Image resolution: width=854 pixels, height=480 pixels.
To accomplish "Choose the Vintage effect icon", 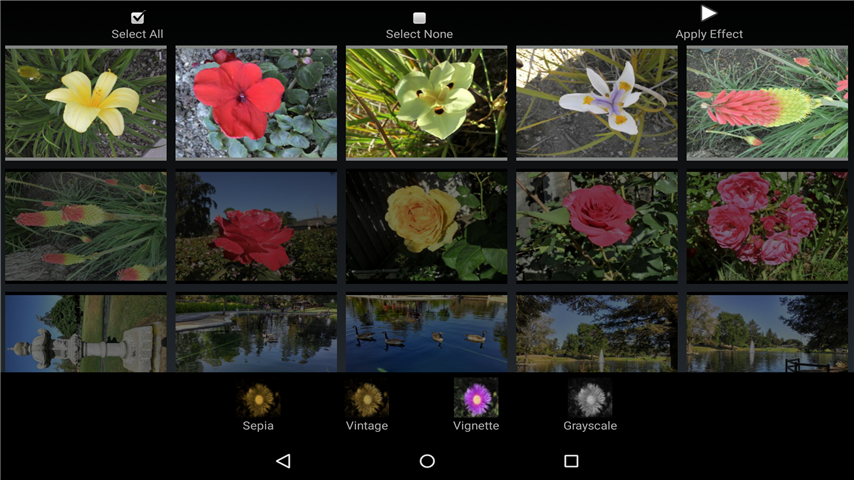I will pyautogui.click(x=367, y=399).
